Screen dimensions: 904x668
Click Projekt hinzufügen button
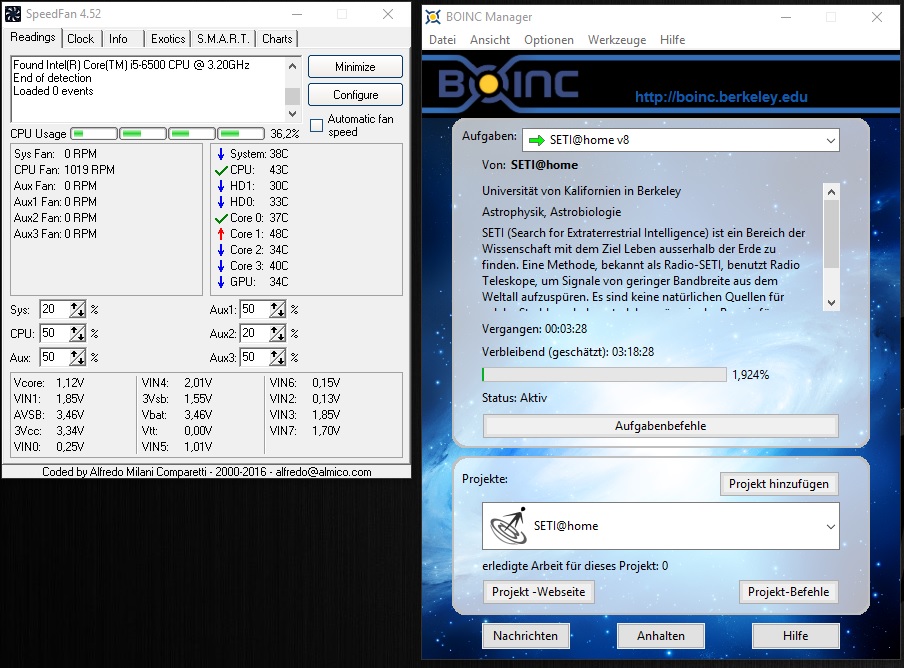coord(778,484)
